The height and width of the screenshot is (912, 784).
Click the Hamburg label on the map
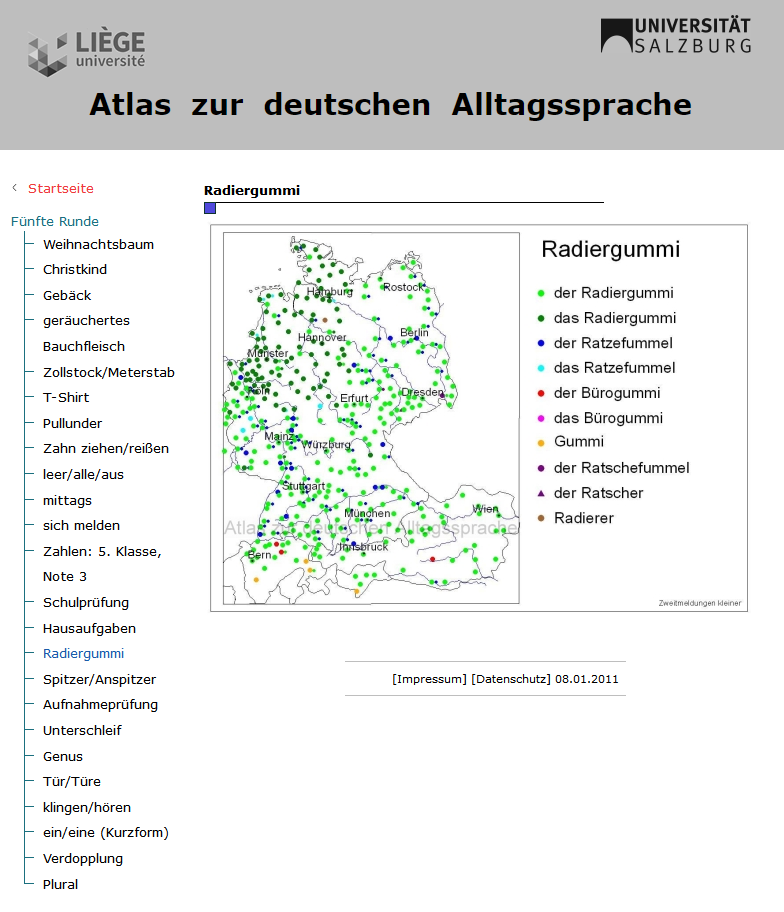pyautogui.click(x=330, y=291)
